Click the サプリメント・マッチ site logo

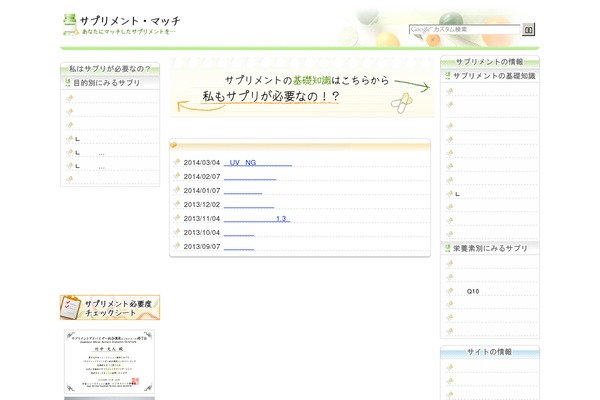click(x=121, y=25)
